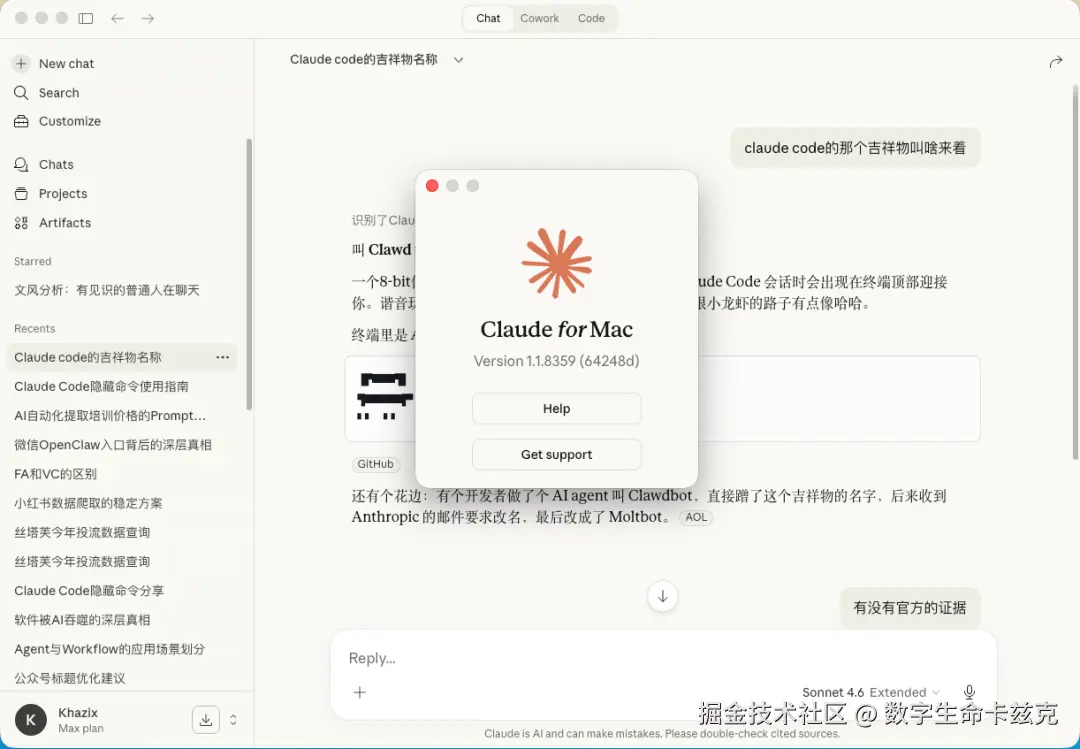1080x749 pixels.
Task: Click the Claude starburst logo in dialog
Action: 557,263
